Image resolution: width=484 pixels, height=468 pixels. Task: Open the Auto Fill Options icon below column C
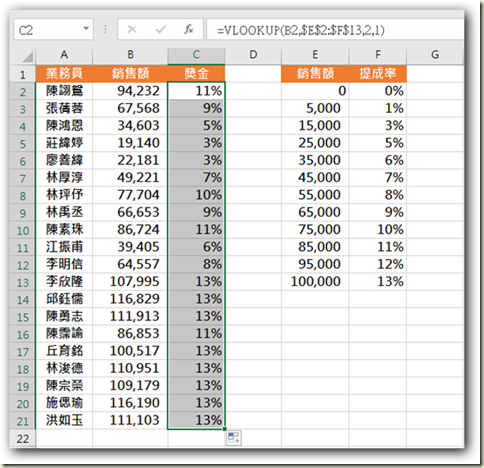pyautogui.click(x=233, y=438)
